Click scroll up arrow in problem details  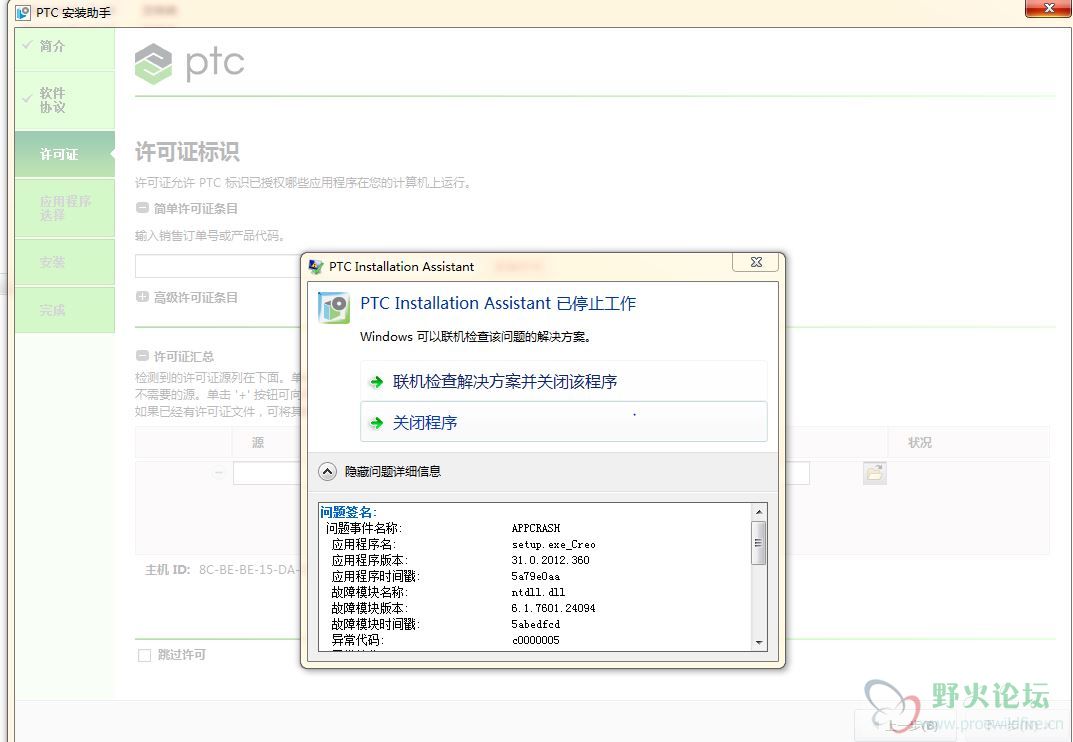pyautogui.click(x=758, y=512)
